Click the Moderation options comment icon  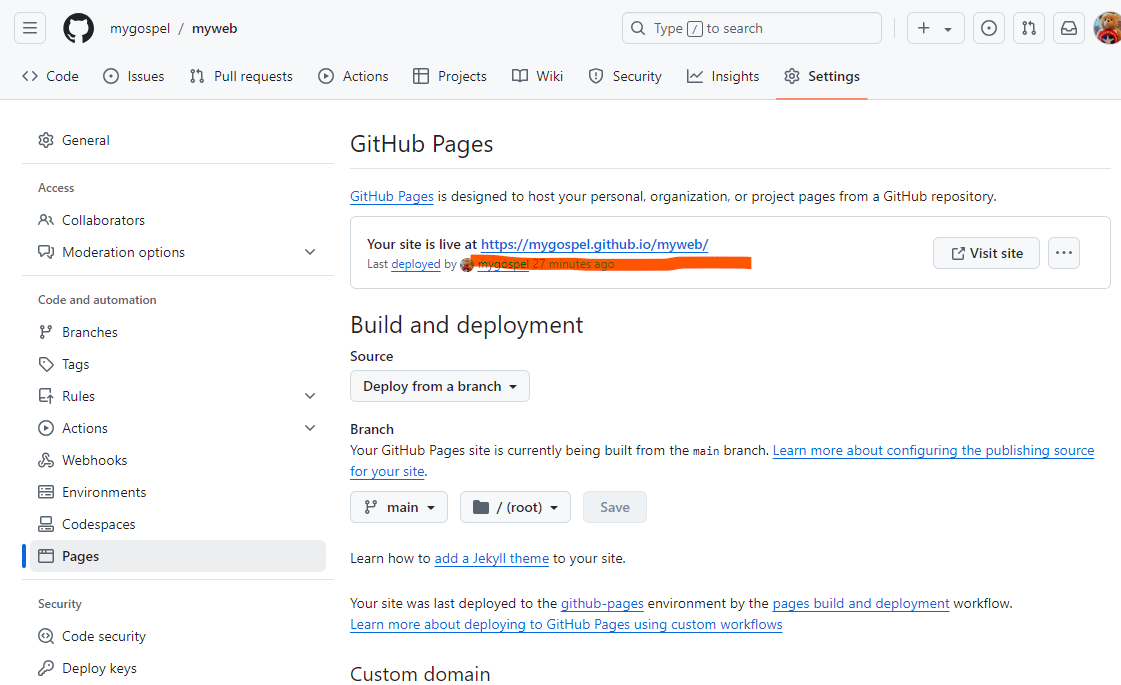coord(46,252)
